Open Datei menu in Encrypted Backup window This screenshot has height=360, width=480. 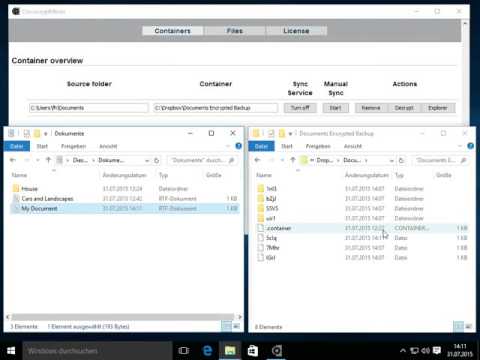[261, 146]
